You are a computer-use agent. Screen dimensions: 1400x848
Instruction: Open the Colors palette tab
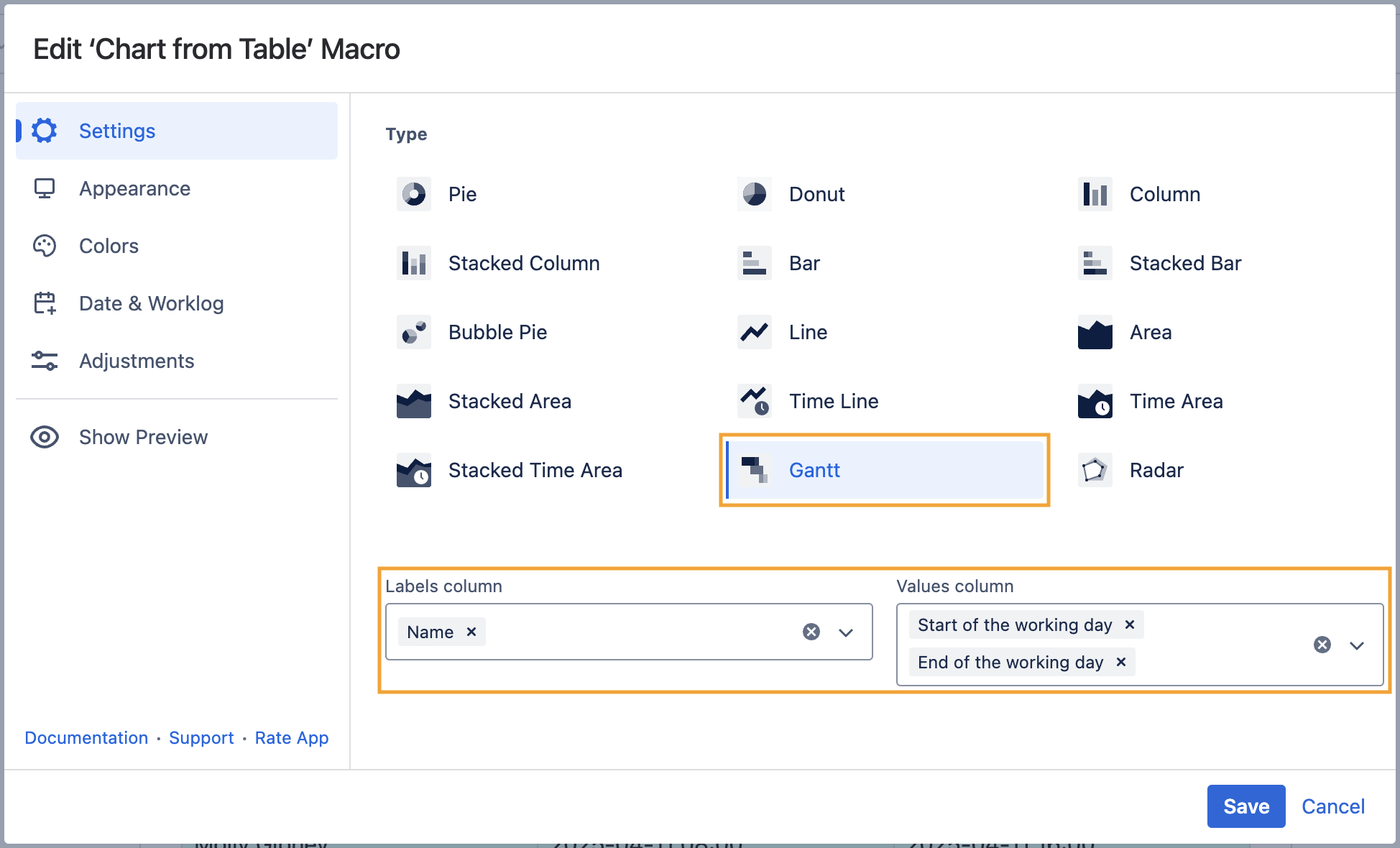pos(109,246)
